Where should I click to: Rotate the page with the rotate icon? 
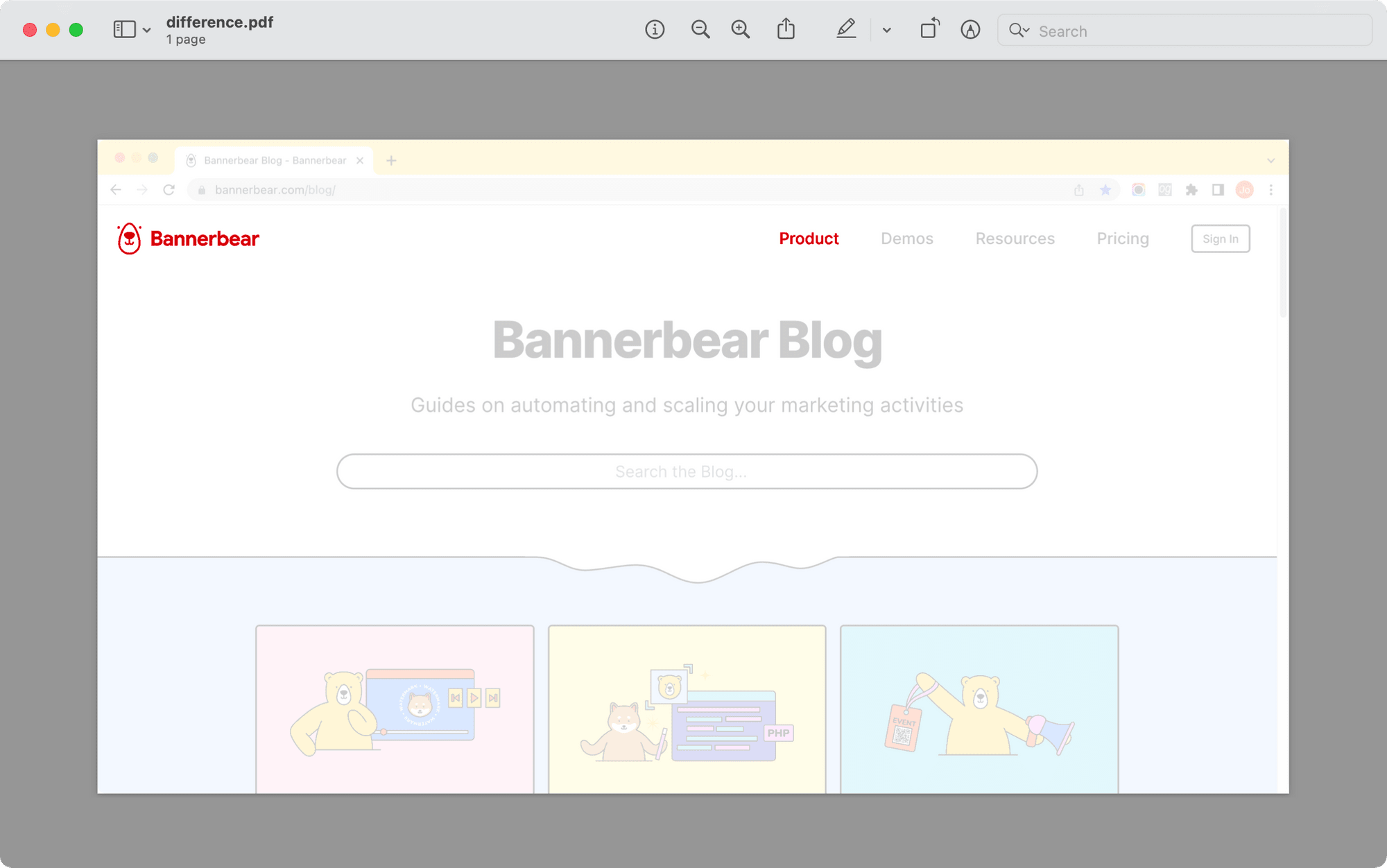coord(930,29)
